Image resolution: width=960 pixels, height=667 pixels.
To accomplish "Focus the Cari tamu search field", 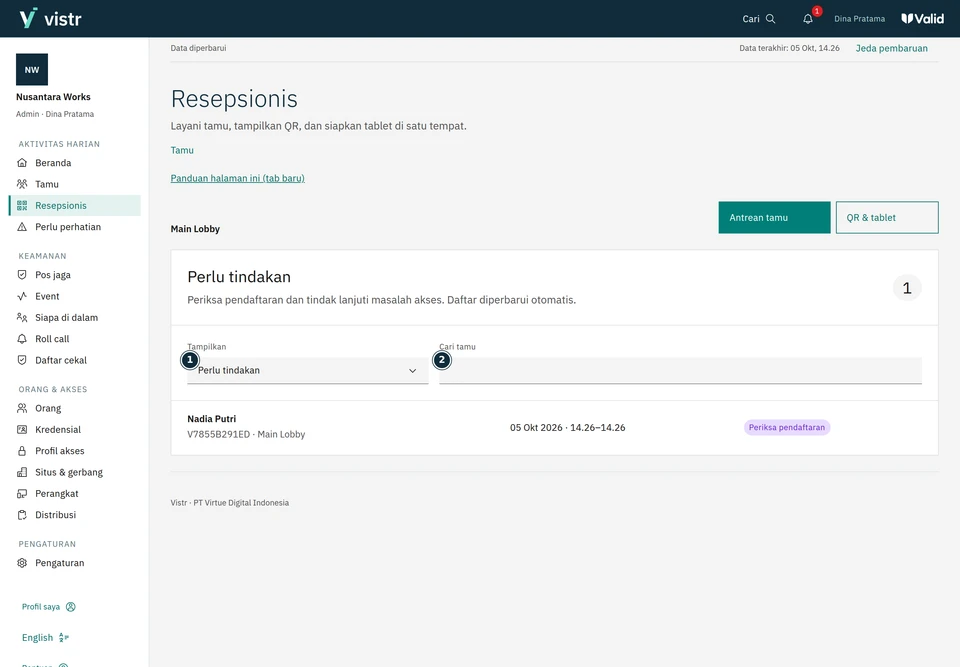I will [680, 371].
